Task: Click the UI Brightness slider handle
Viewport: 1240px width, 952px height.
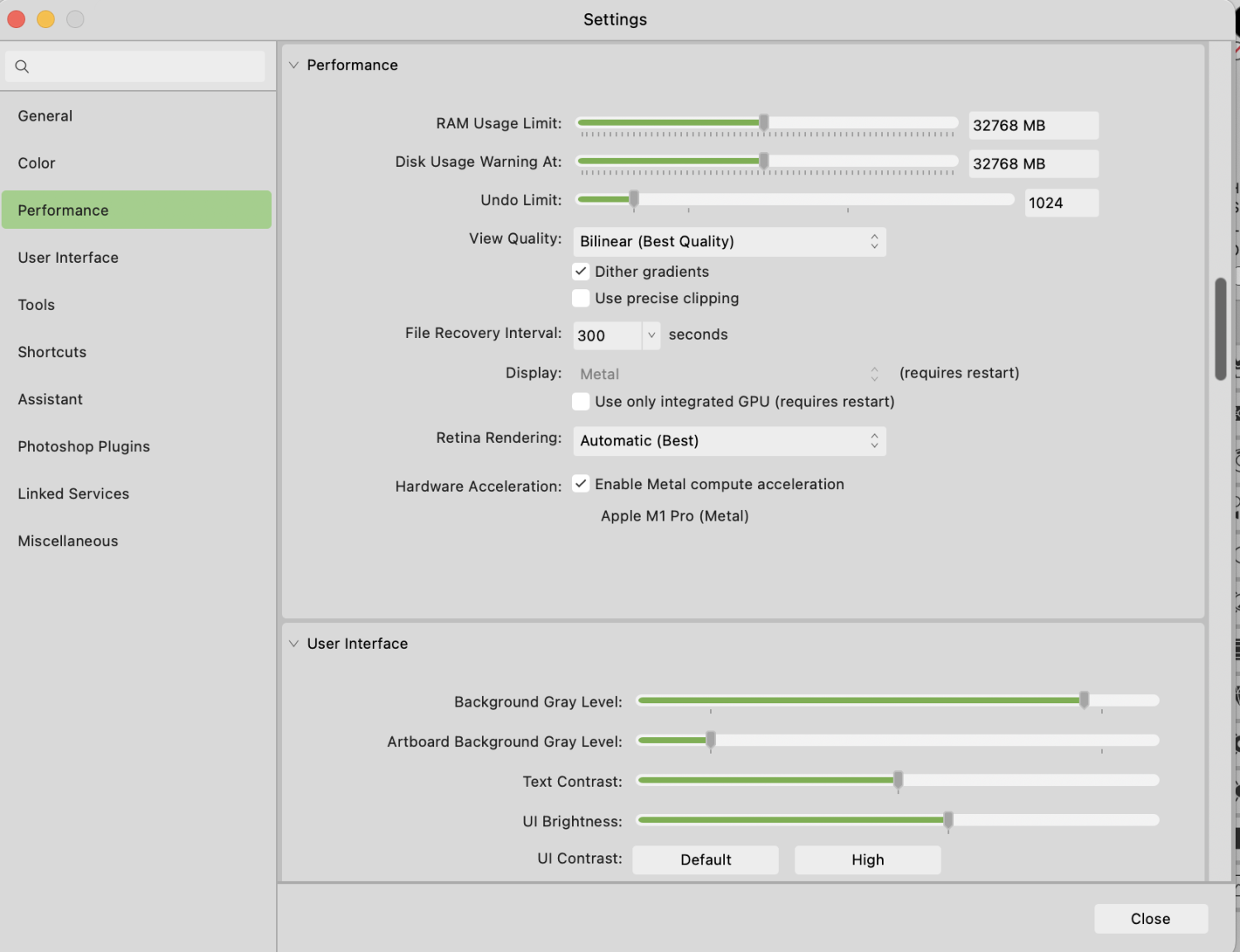Action: [x=948, y=821]
